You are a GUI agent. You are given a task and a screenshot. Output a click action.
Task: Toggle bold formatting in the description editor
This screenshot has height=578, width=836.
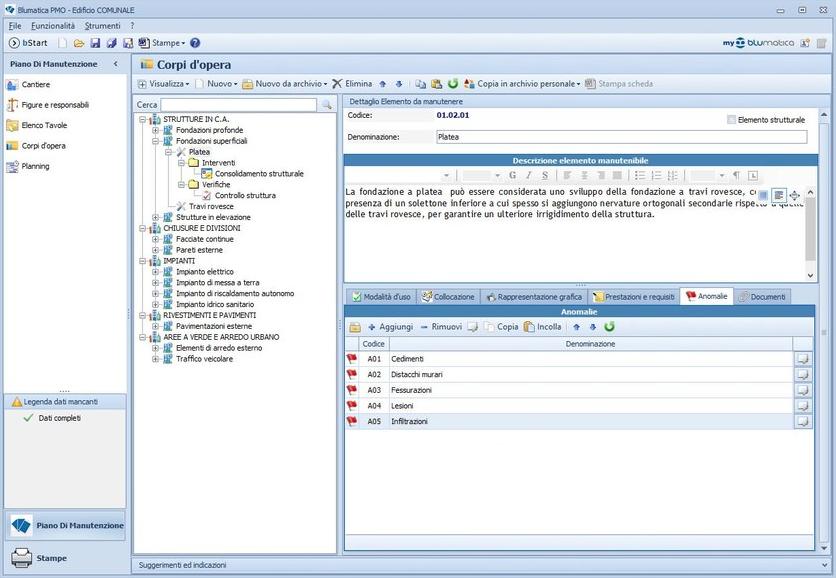click(x=510, y=175)
